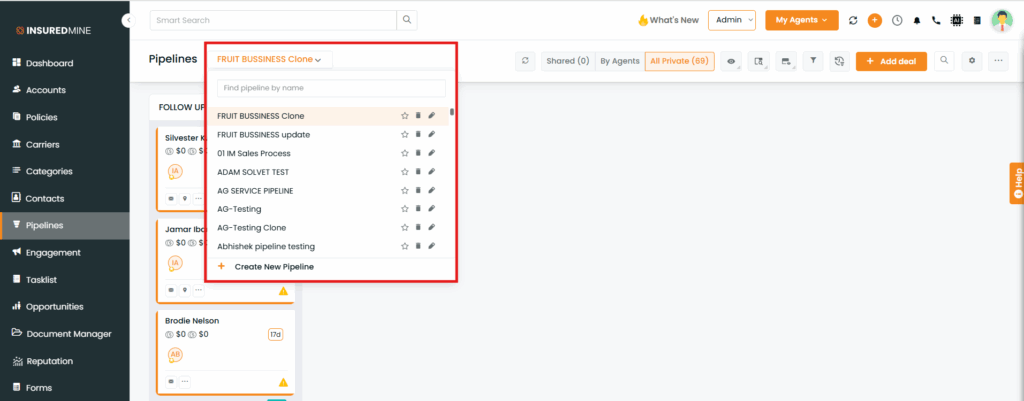The width and height of the screenshot is (1024, 401).
Task: Toggle favorite star for AG-Testing
Action: click(x=404, y=209)
